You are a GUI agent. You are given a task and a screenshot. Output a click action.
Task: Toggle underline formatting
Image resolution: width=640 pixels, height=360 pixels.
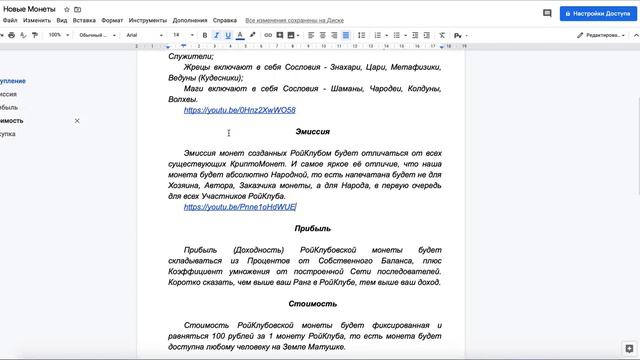tap(228, 36)
